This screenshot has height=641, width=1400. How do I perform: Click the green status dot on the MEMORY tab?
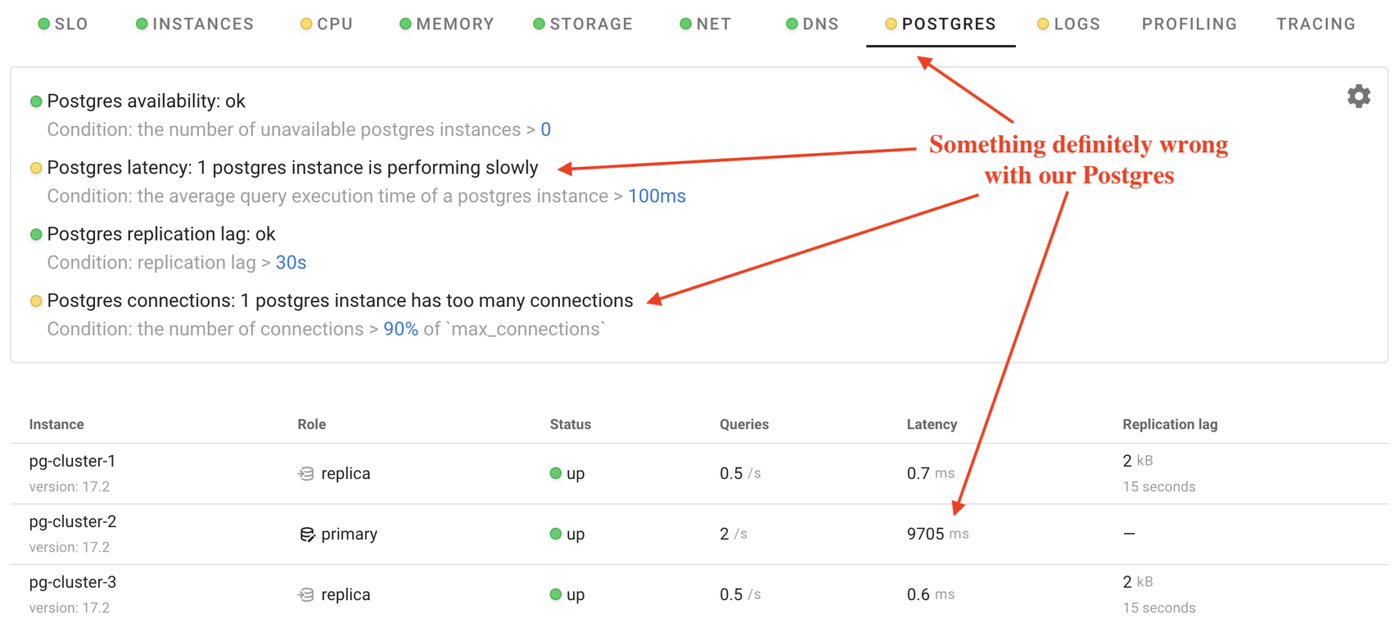tap(405, 23)
